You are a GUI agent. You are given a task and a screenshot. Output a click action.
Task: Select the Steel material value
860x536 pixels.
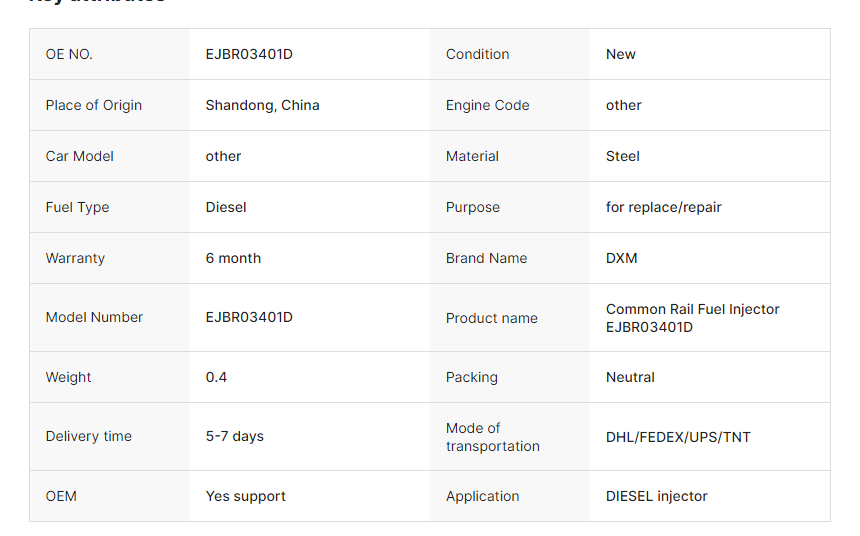[623, 156]
